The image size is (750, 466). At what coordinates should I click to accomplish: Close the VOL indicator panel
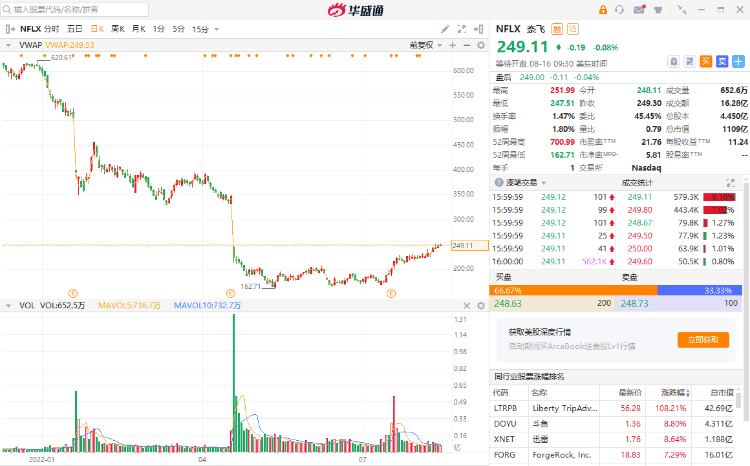[x=467, y=305]
